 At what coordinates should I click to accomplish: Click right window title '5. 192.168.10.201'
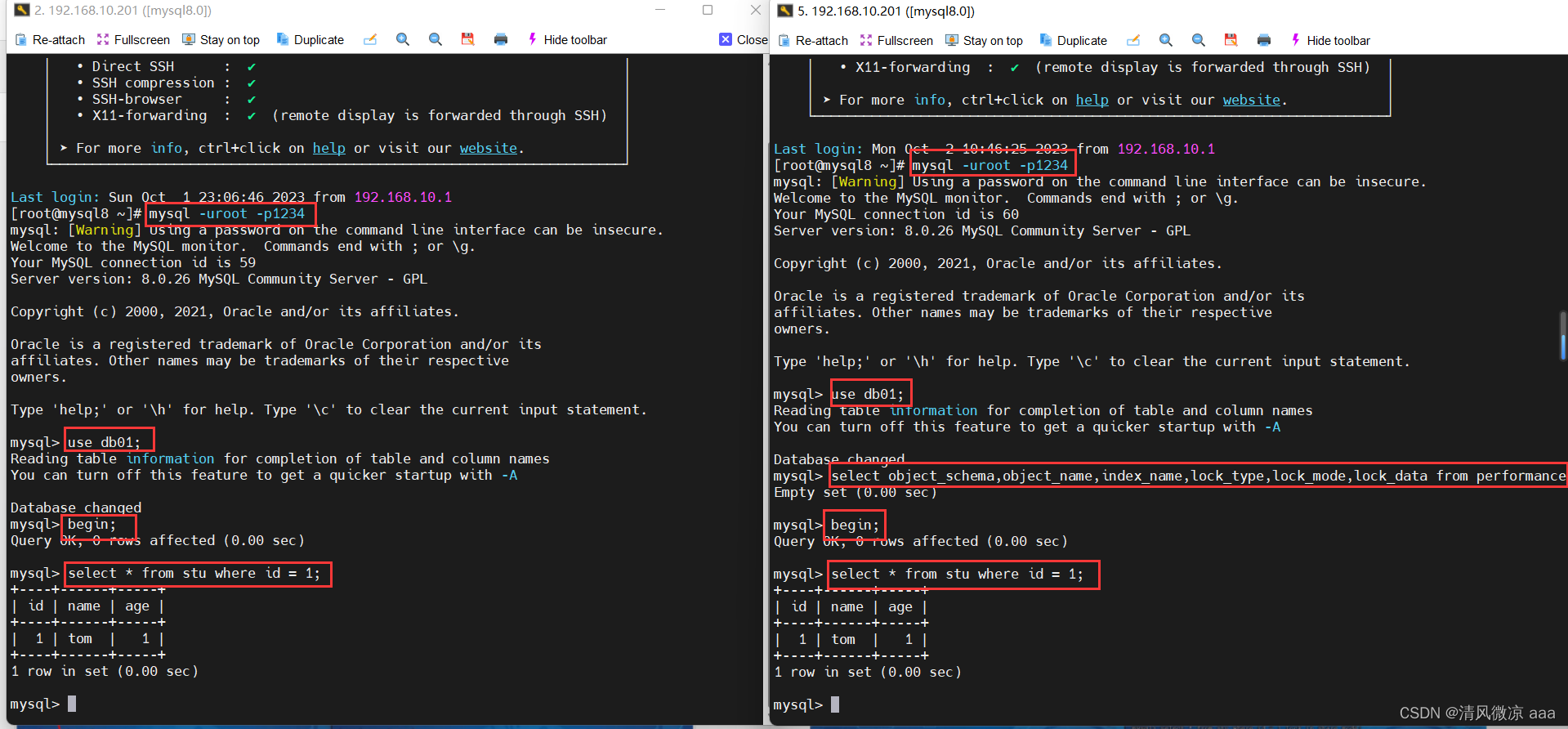coord(886,11)
